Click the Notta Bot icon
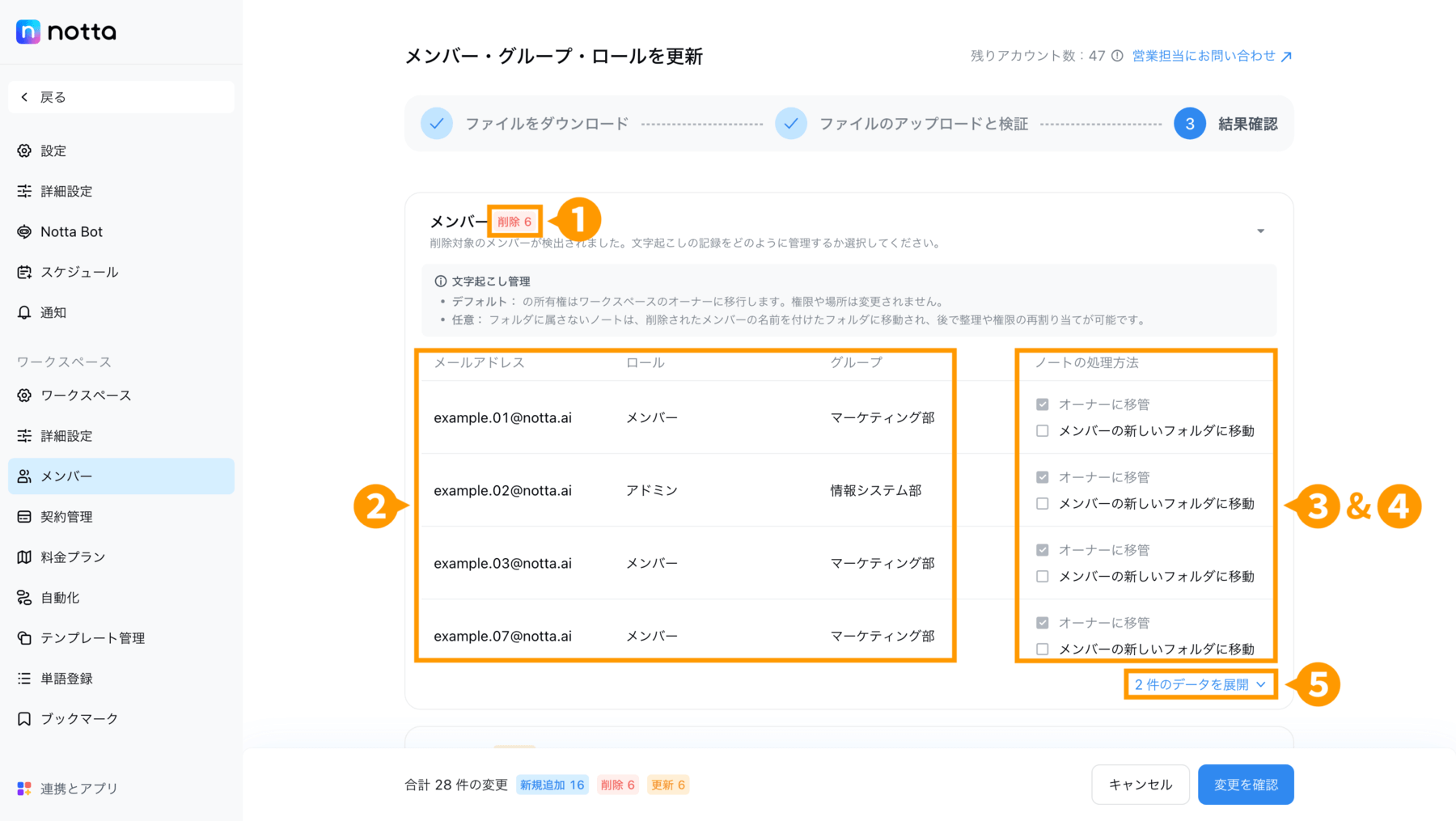Image resolution: width=1456 pixels, height=821 pixels. coord(24,231)
